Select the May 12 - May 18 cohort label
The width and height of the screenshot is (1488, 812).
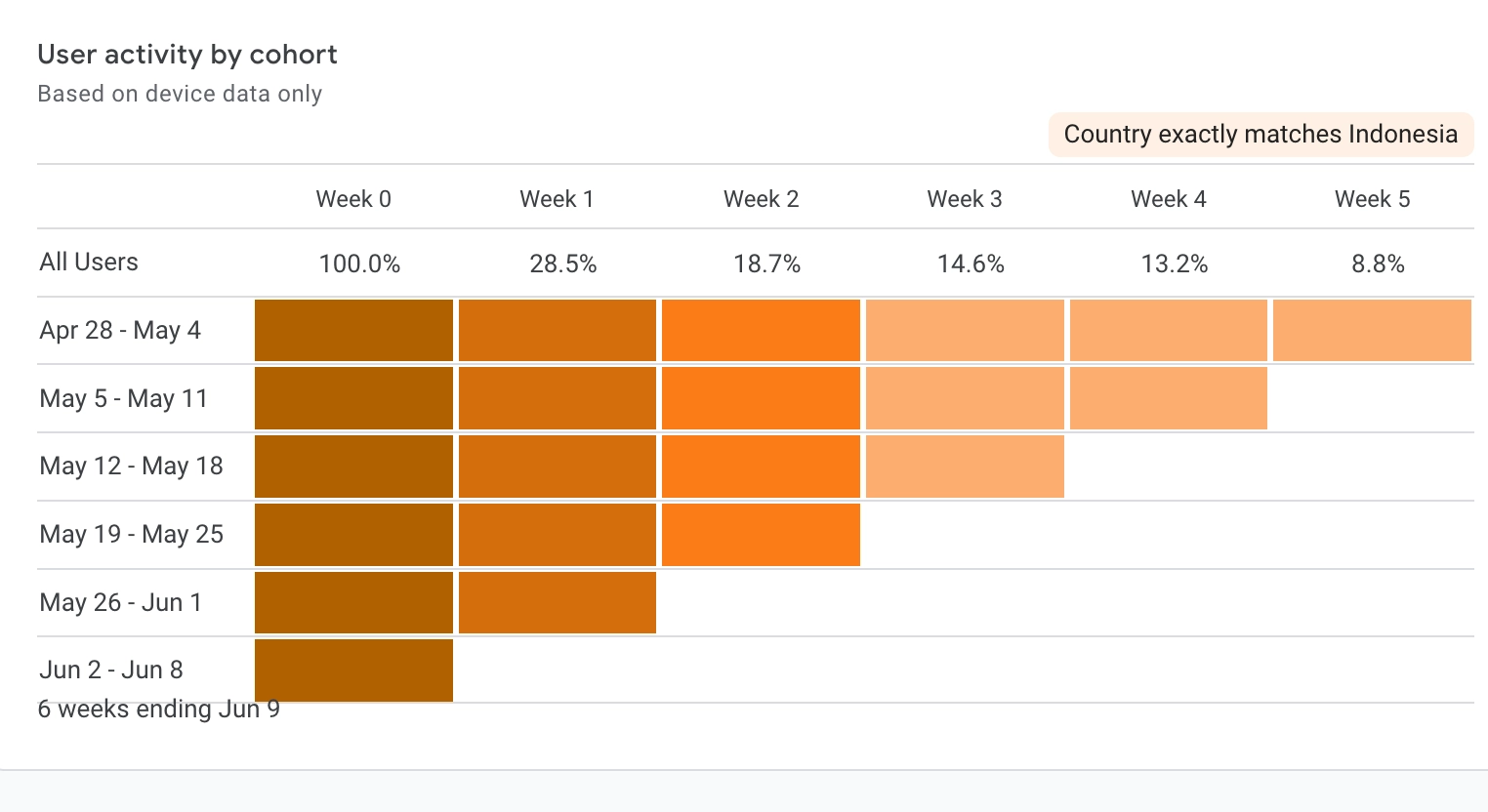click(x=131, y=467)
